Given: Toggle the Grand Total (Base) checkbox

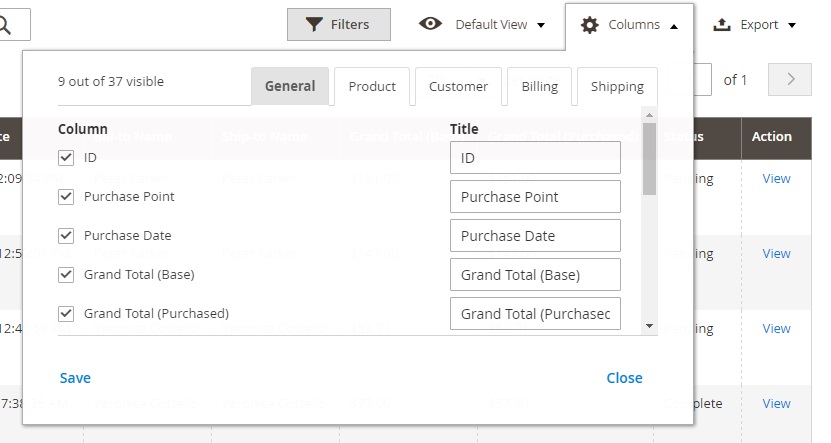Looking at the screenshot, I should 66,274.
